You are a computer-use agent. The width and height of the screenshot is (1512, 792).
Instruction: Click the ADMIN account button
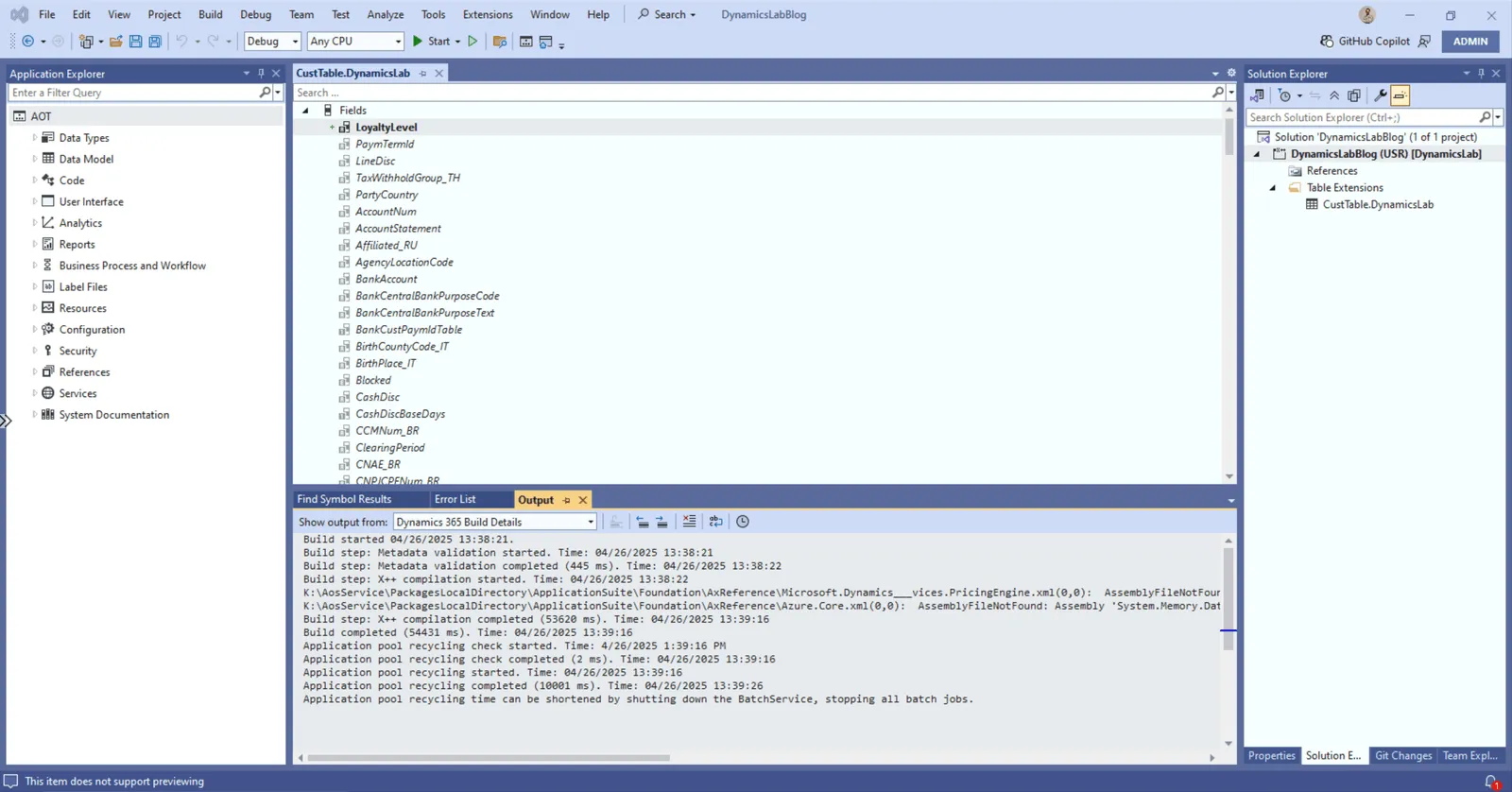point(1470,42)
